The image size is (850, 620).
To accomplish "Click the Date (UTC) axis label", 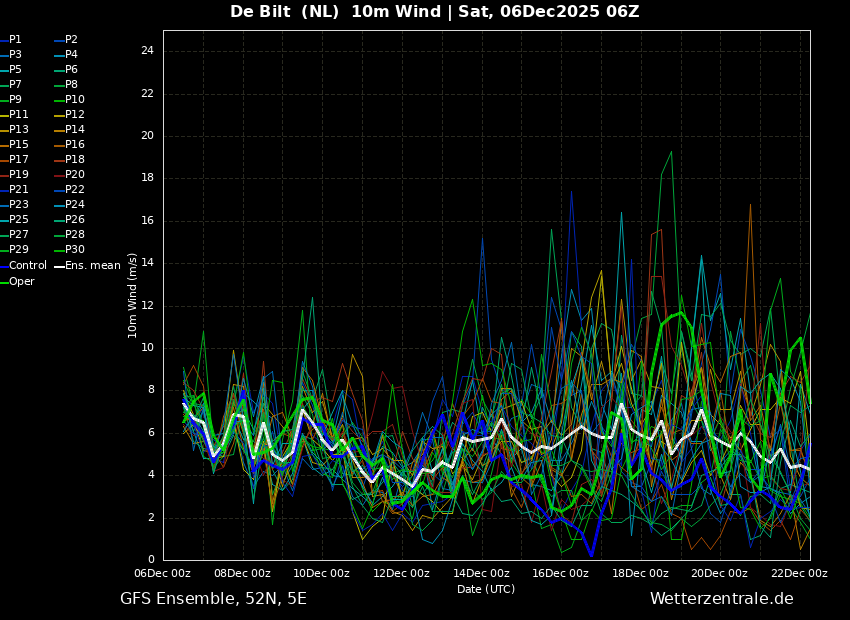I will (486, 589).
